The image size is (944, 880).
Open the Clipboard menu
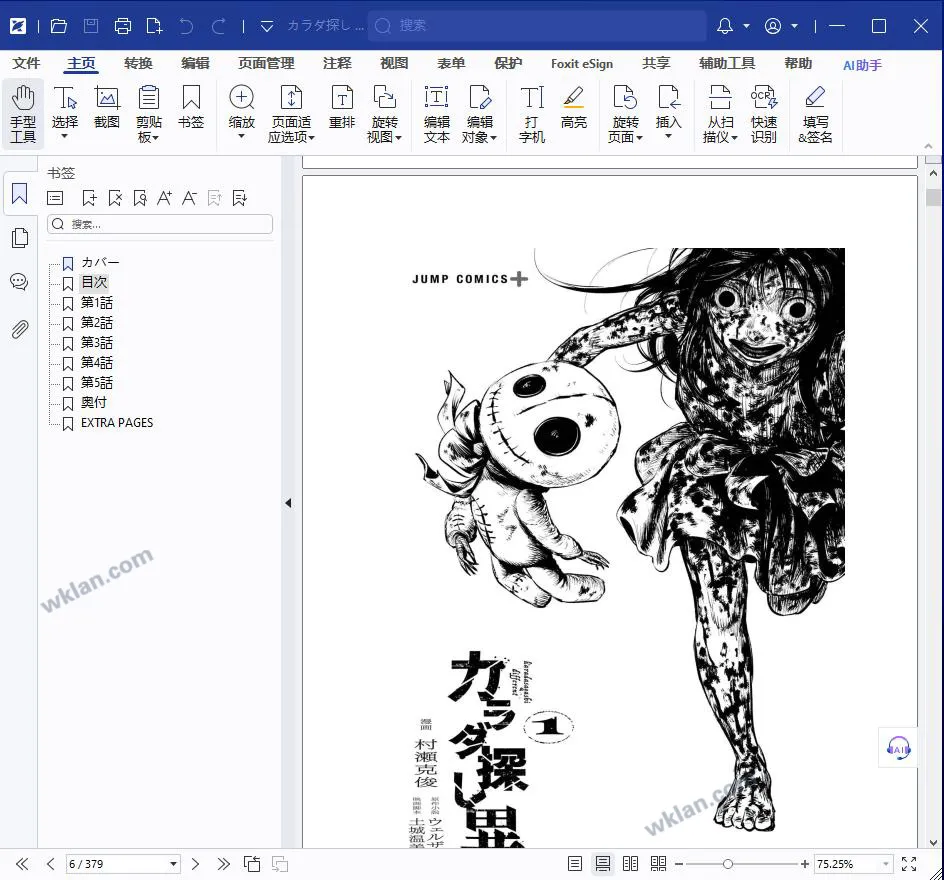click(x=148, y=113)
